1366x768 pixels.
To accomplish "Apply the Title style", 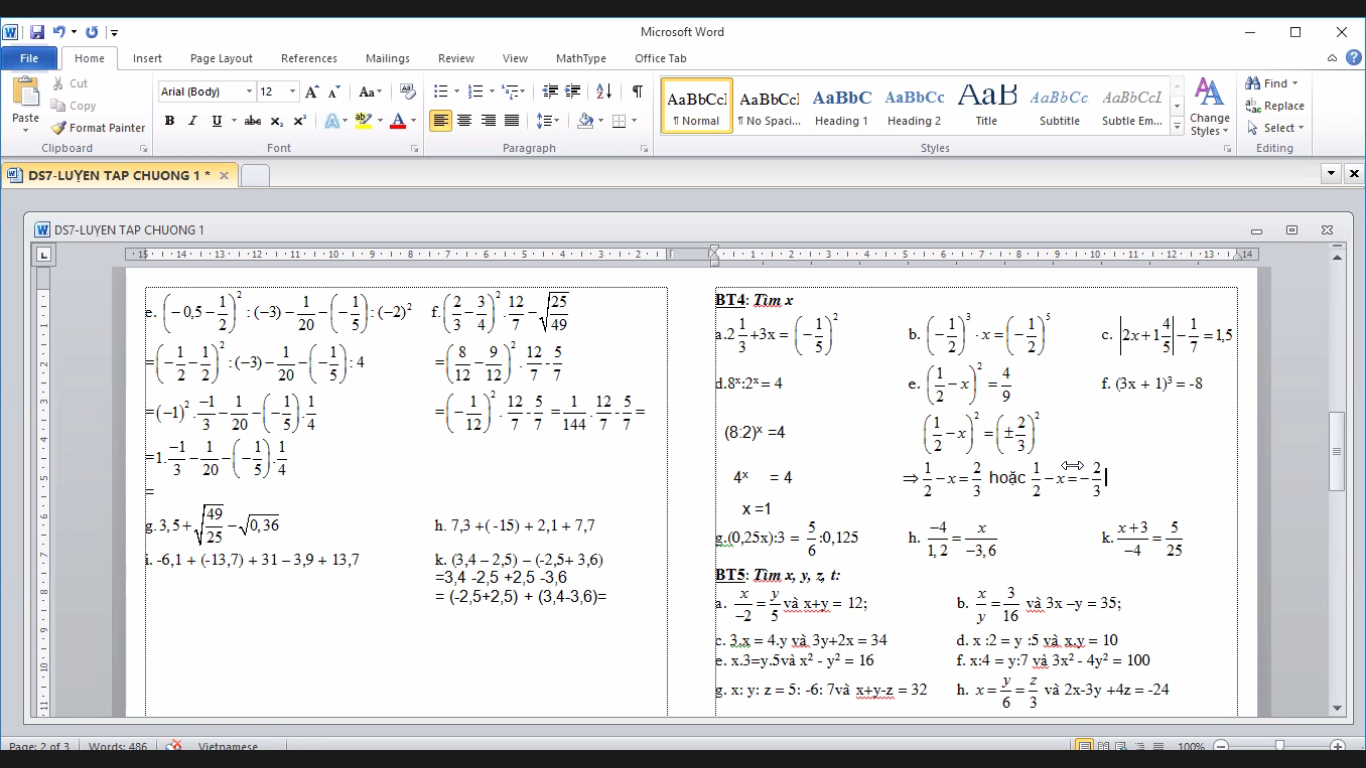I will [987, 106].
